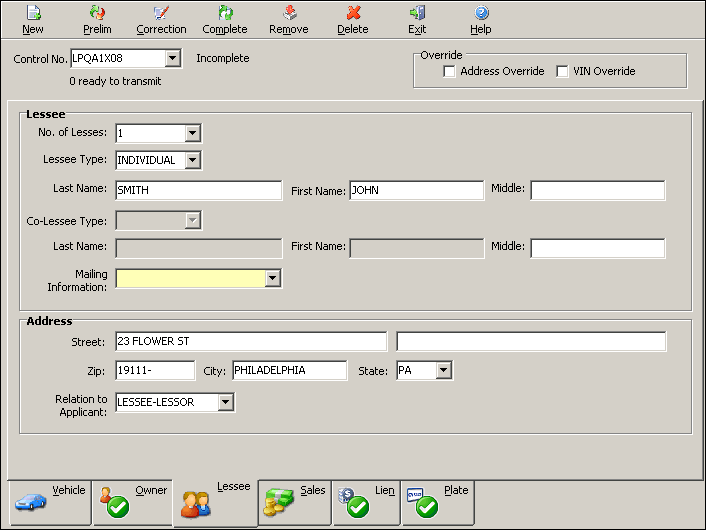Open the Co-Lessee Type dropdown

click(193, 220)
